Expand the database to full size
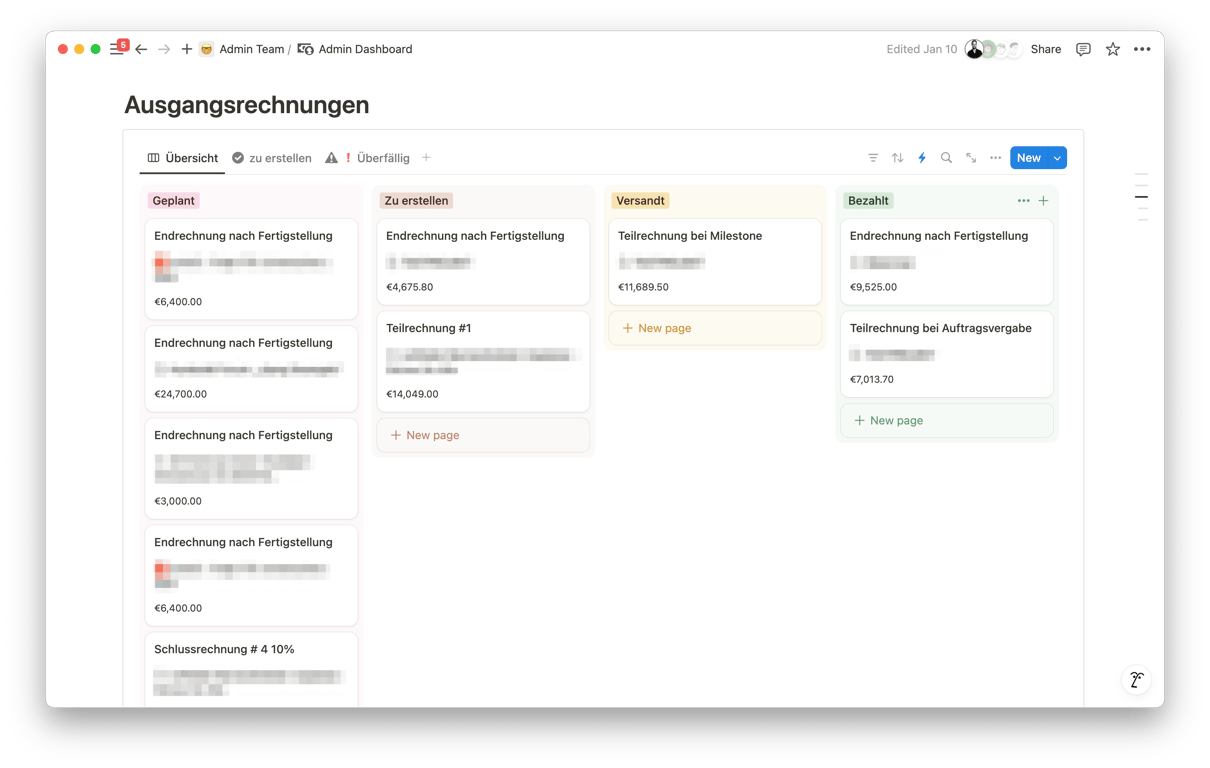 pyautogui.click(x=970, y=157)
